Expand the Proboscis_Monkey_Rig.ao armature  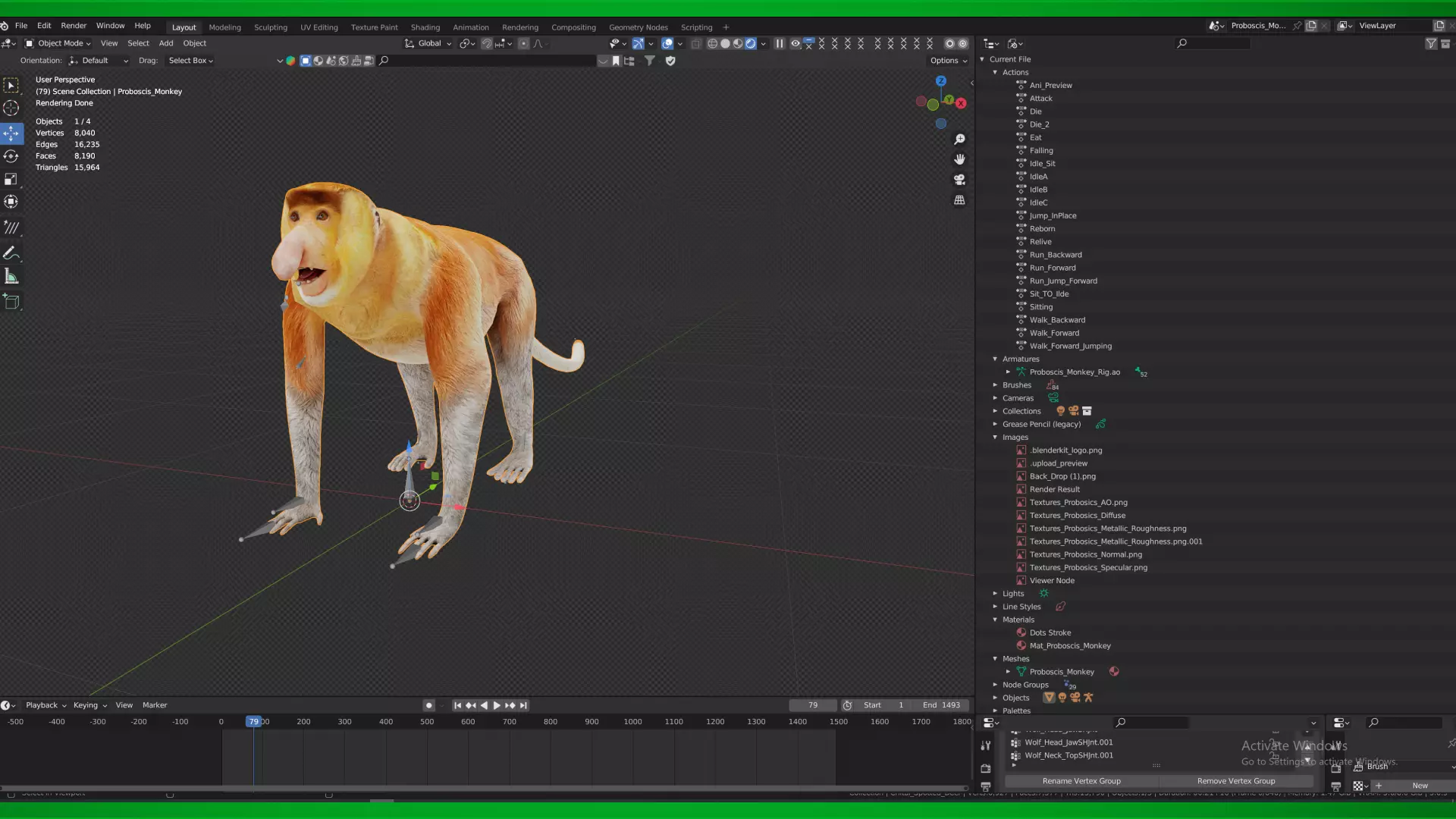1008,372
